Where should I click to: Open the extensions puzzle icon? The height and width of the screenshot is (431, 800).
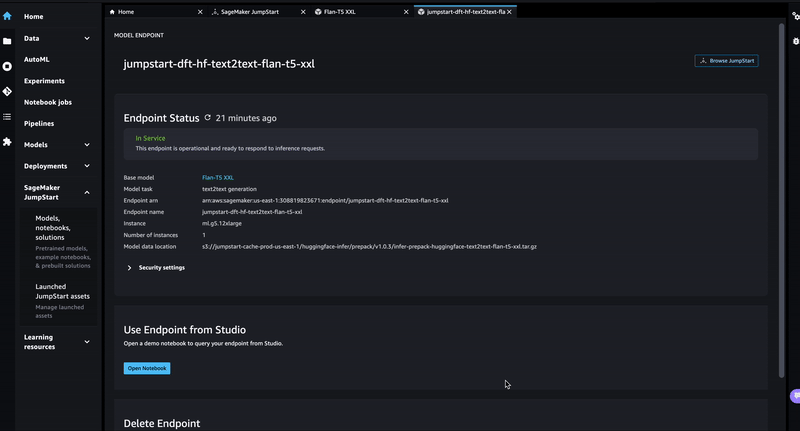pos(7,142)
